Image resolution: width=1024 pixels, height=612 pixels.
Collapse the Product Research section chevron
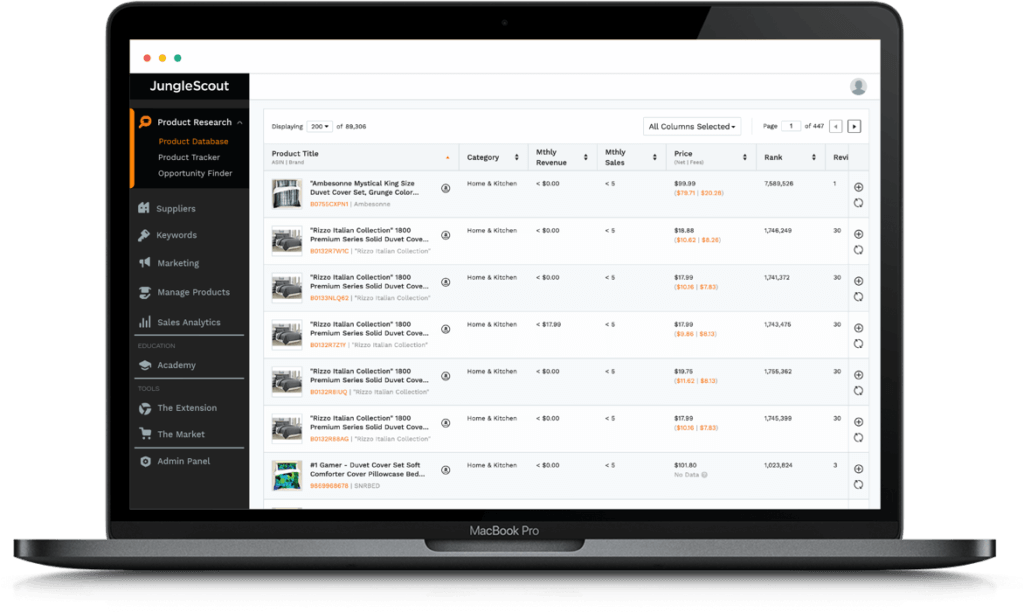tap(240, 123)
